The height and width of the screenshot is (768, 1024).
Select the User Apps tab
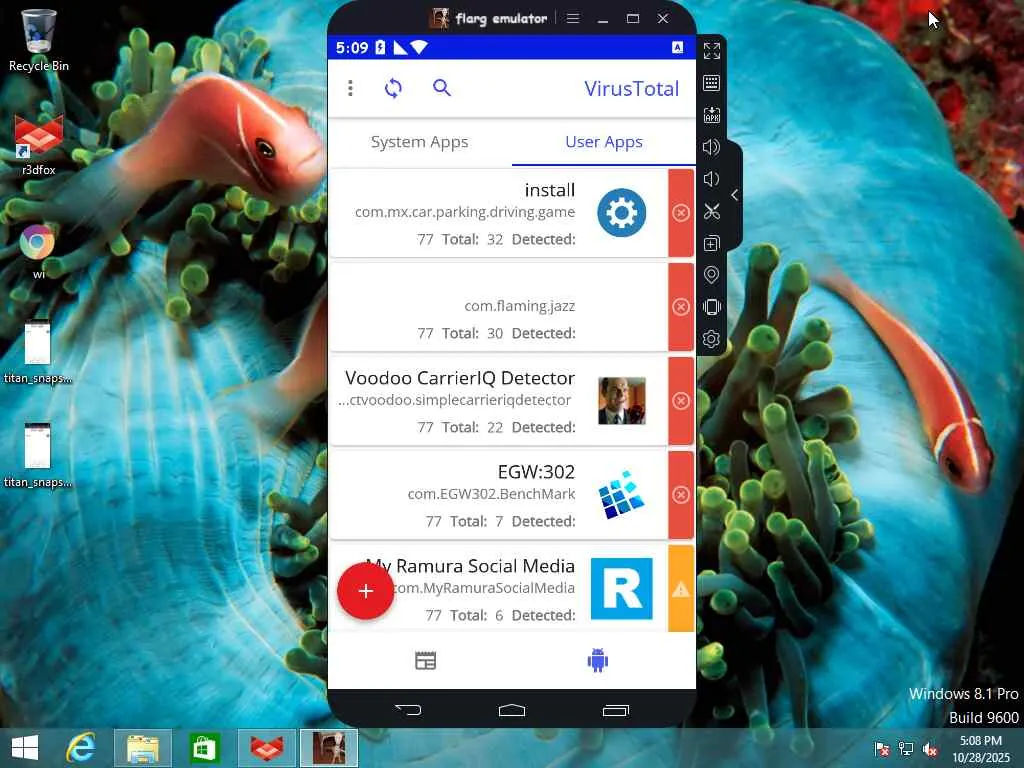pos(603,142)
